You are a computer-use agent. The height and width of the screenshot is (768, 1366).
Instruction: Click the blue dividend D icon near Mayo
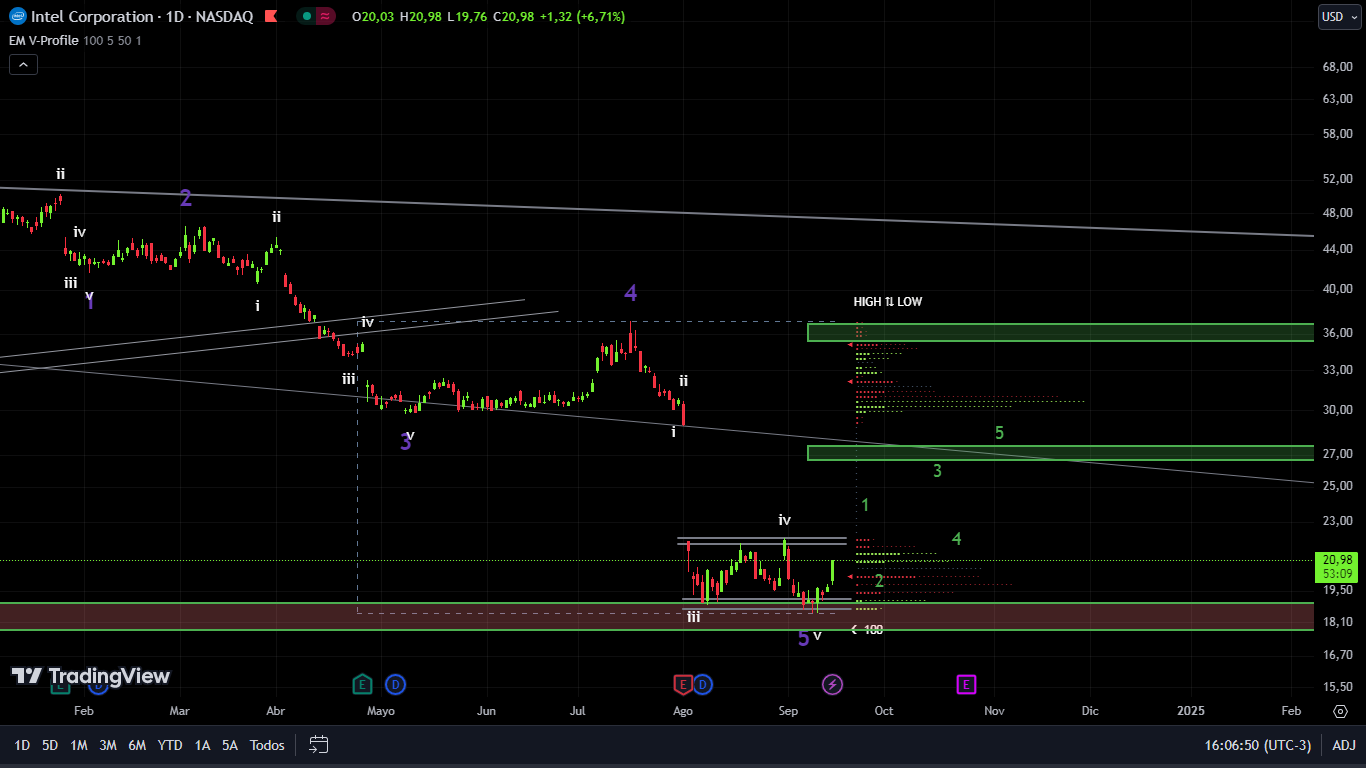pyautogui.click(x=396, y=685)
